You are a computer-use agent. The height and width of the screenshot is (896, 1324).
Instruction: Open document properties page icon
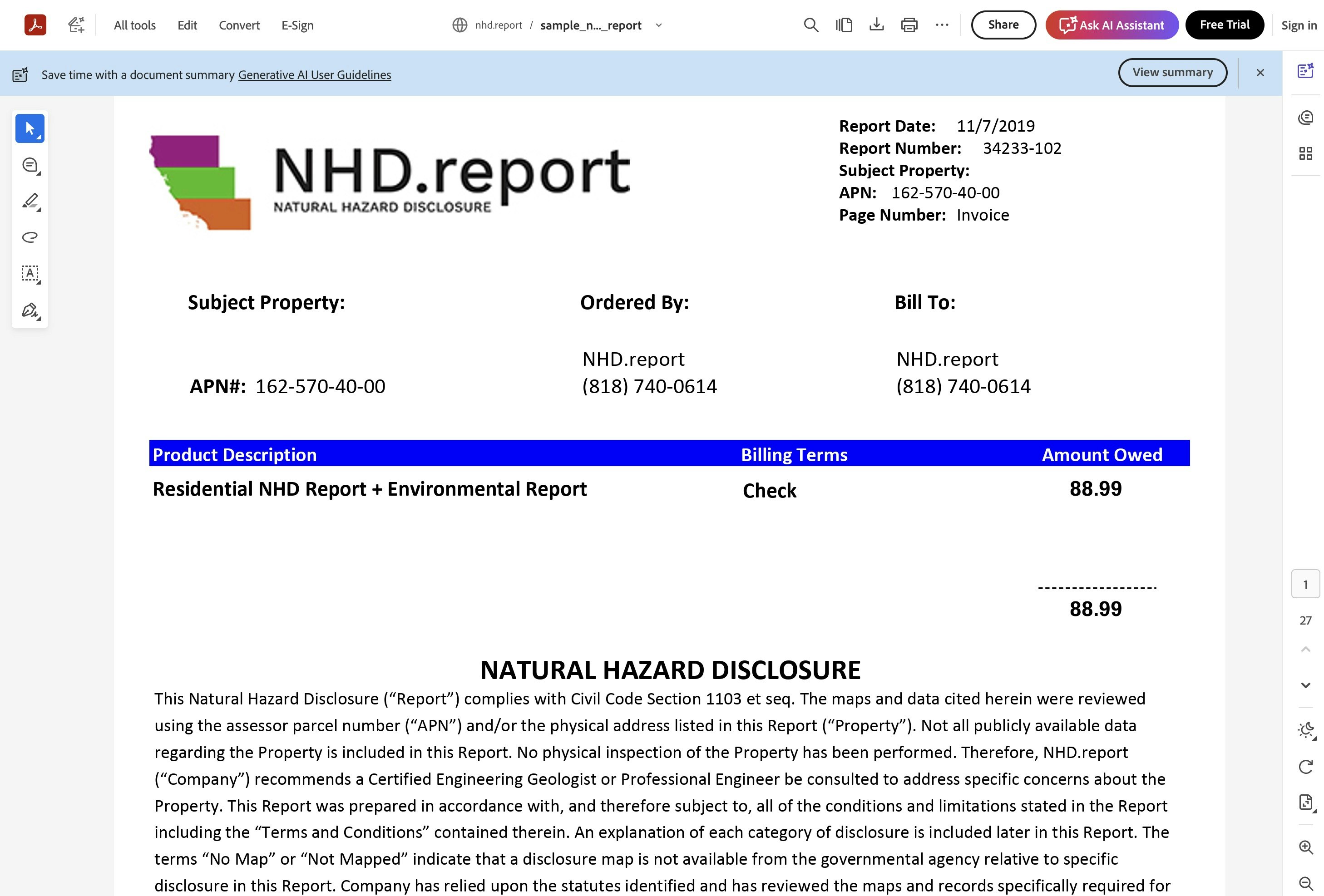point(1306,802)
